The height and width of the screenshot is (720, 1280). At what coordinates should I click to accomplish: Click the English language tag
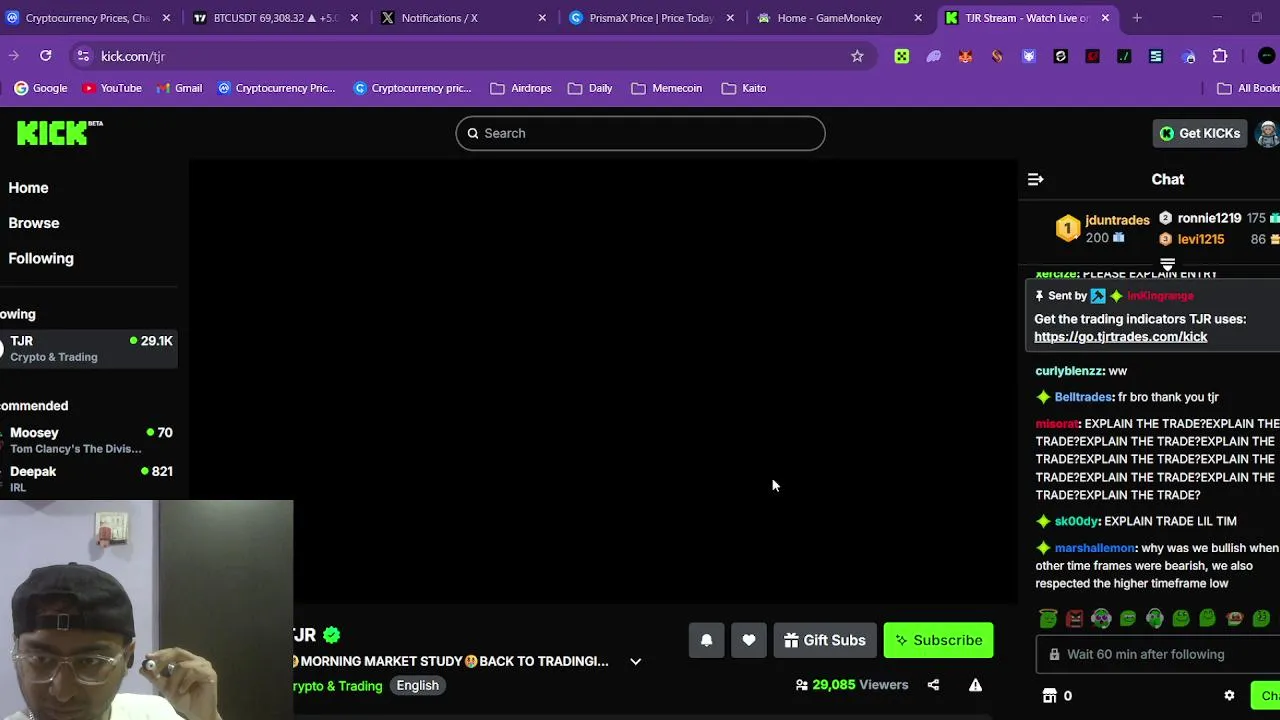coord(417,686)
